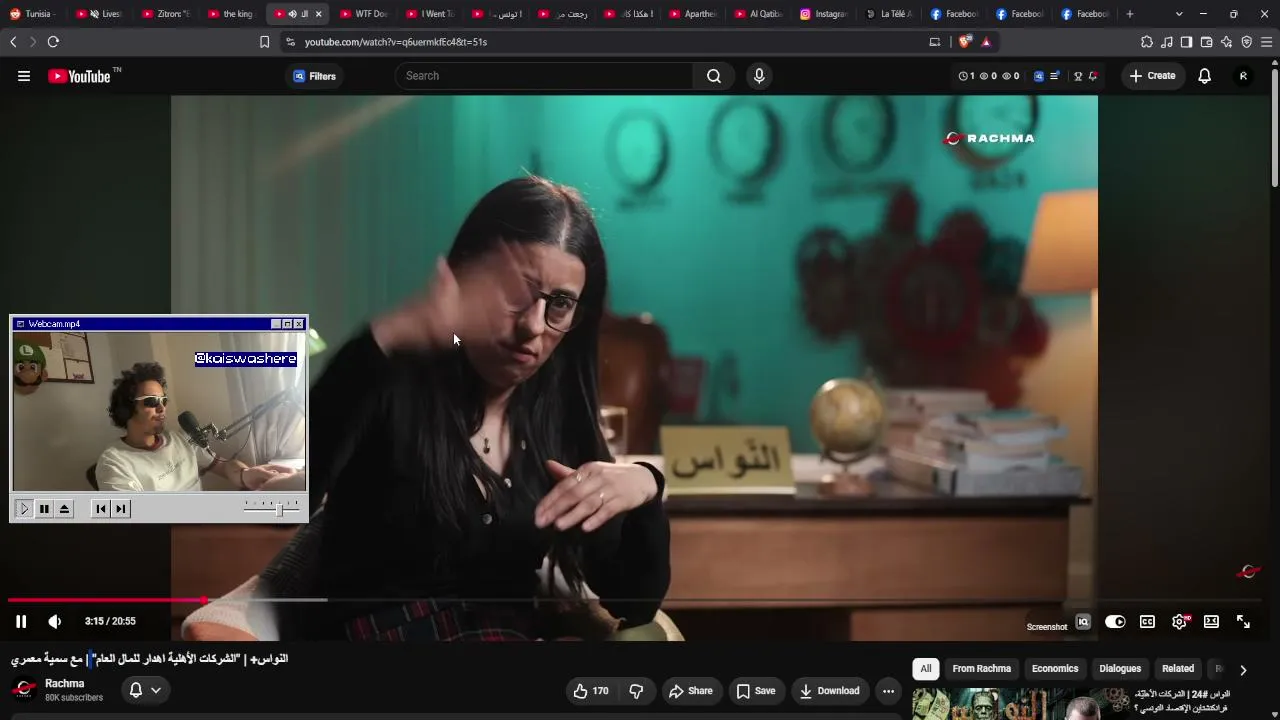Select the Economics chip
This screenshot has width=1280, height=720.
coord(1055,669)
